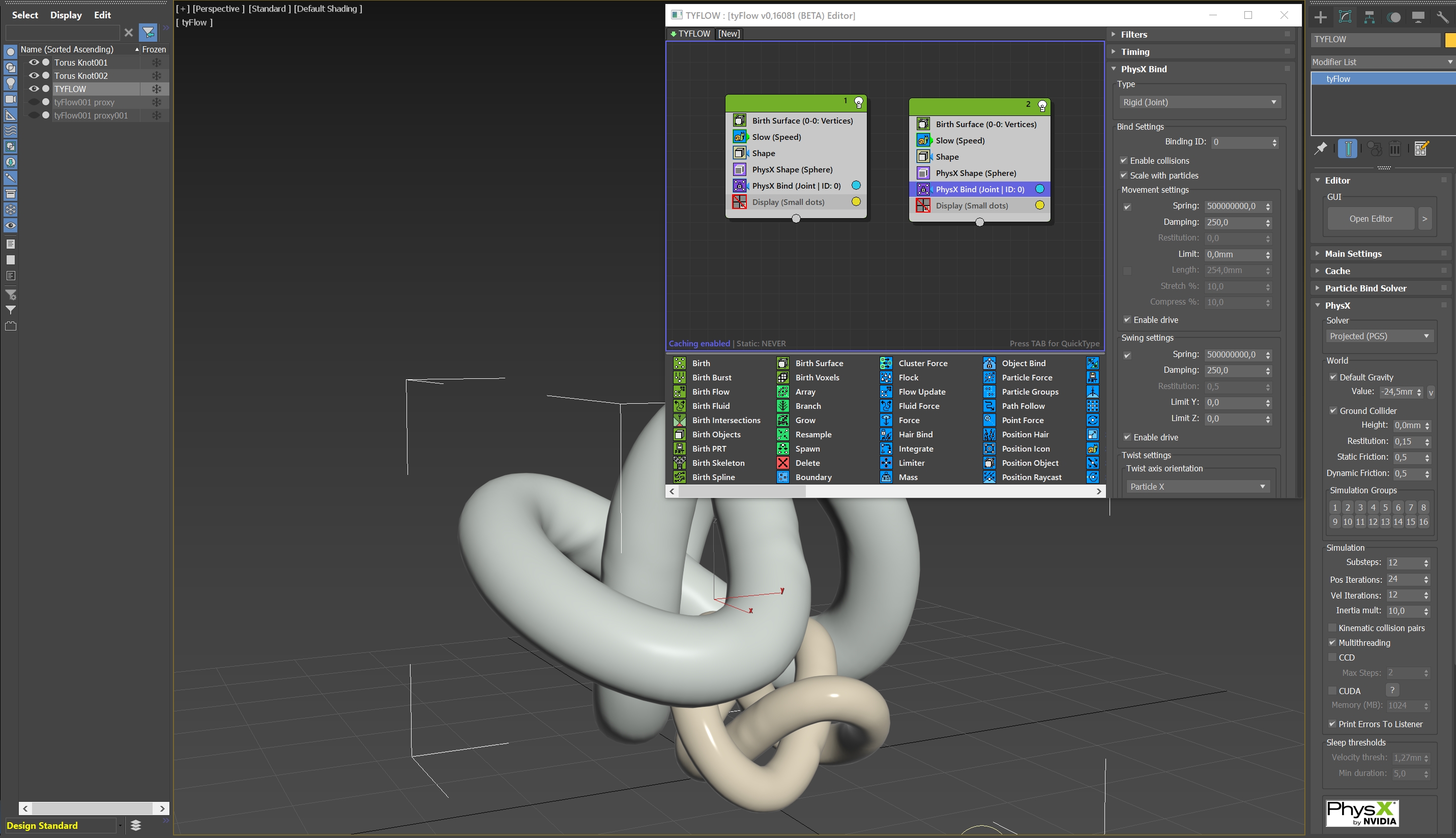Choose the Birth Skeleton operator
Image resolution: width=1456 pixels, height=838 pixels.
(x=718, y=463)
